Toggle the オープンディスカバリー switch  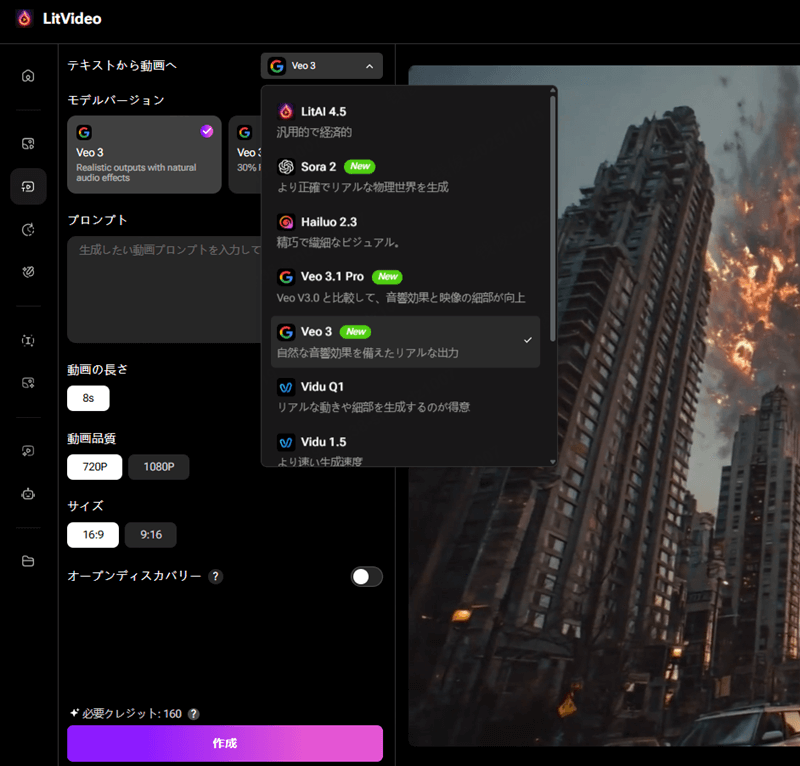(366, 577)
